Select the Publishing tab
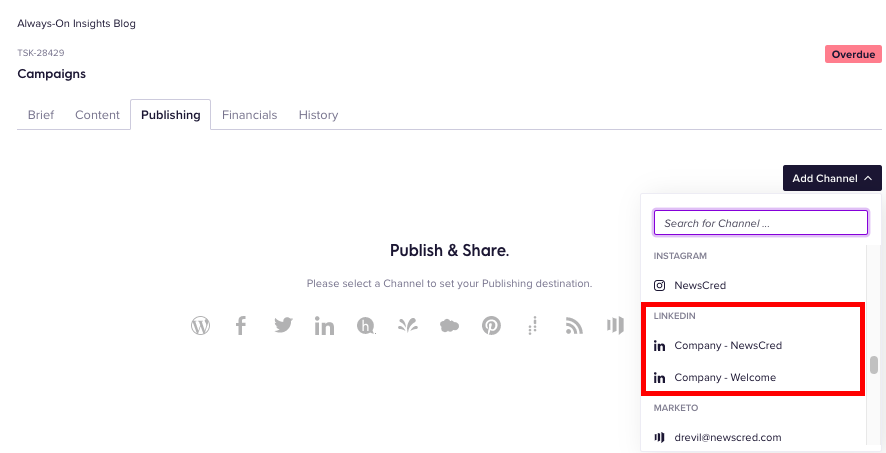Viewport: 886px width, 453px height. pyautogui.click(x=171, y=115)
